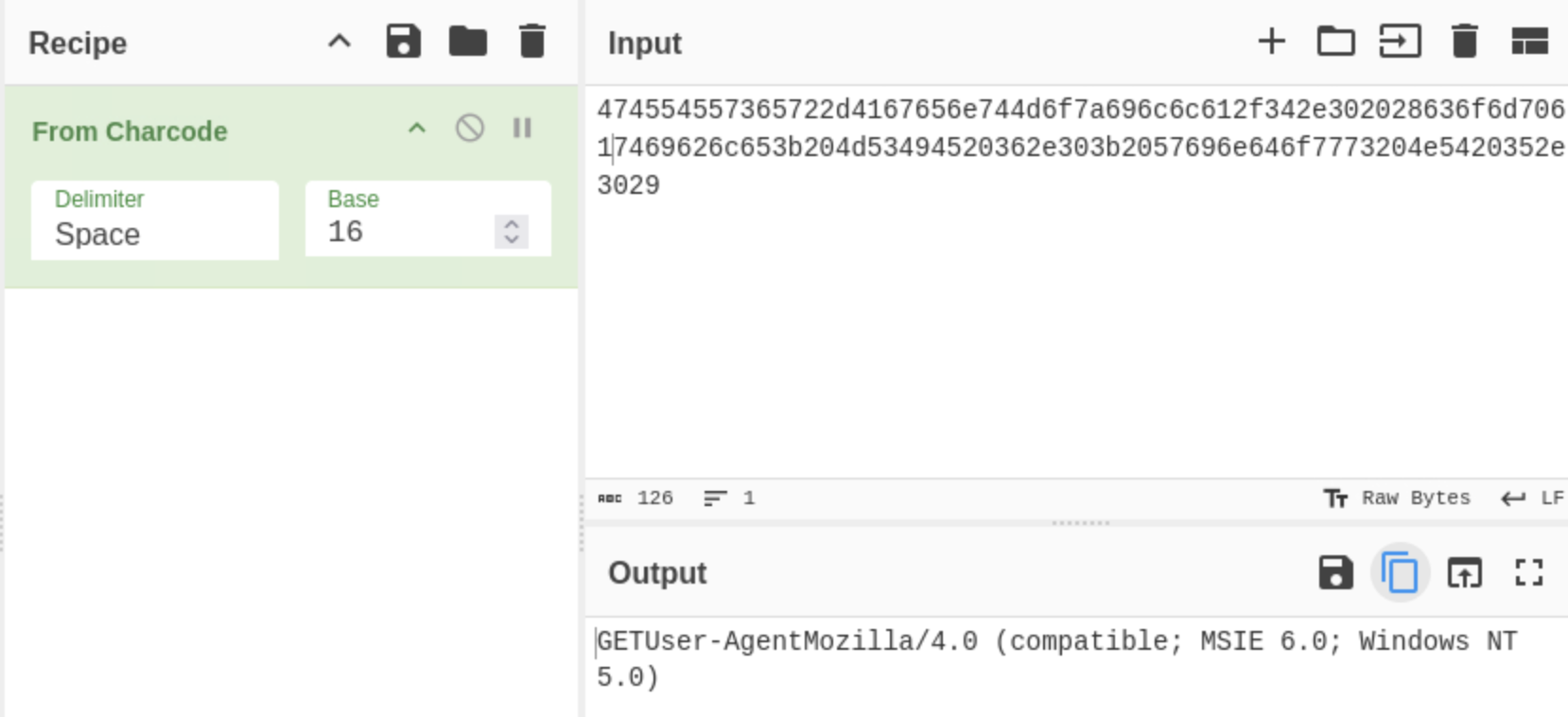Viewport: 1568px width, 717px height.
Task: Reset the pane layout
Action: tap(1529, 42)
